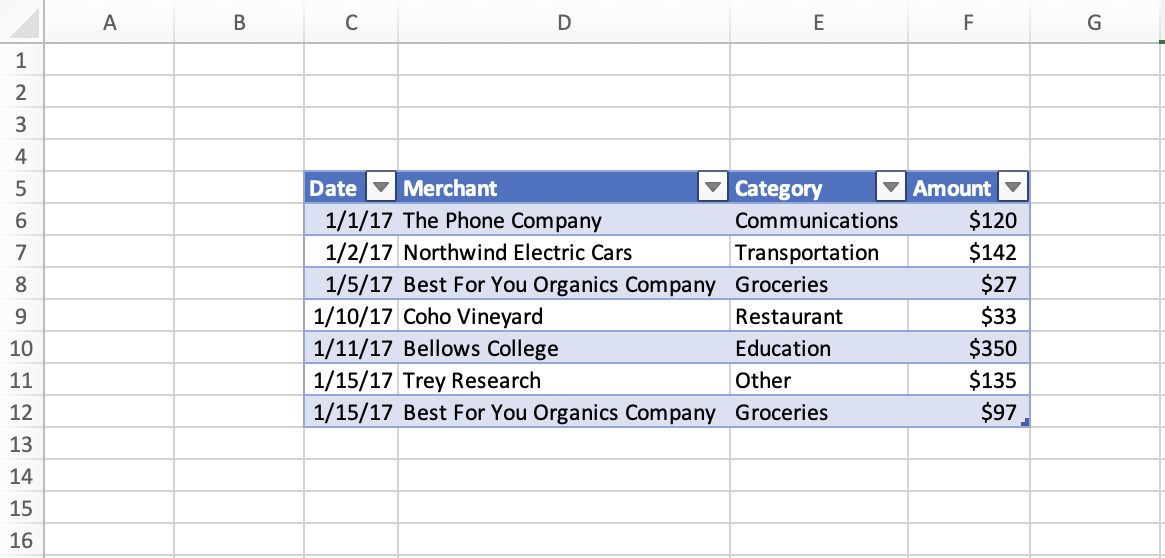Select column F header
The image size is (1165, 558).
point(968,23)
